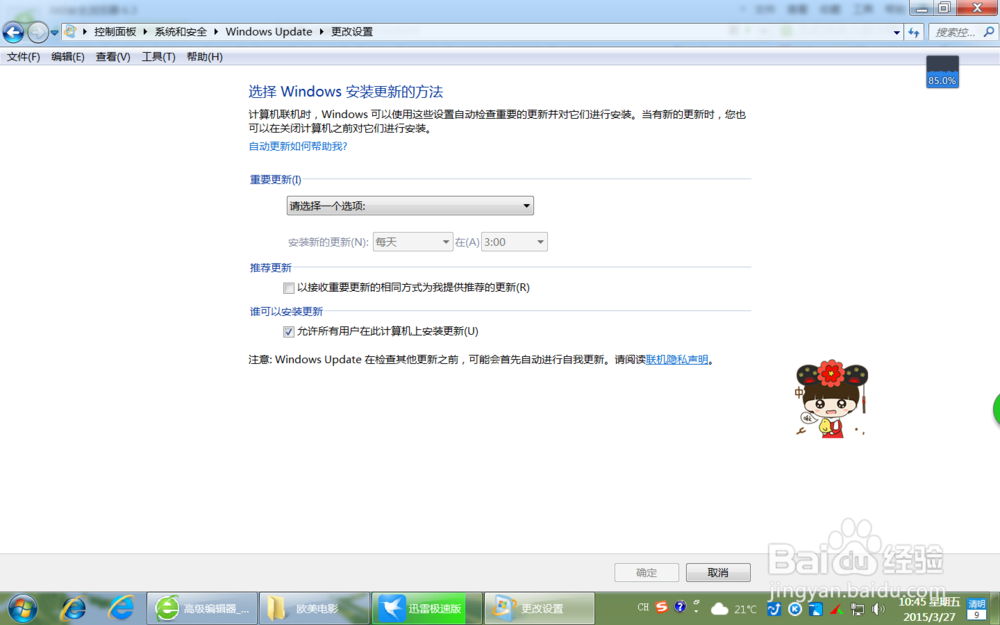The width and height of the screenshot is (1000, 625).
Task: Open the 工具 menu
Action: [158, 57]
